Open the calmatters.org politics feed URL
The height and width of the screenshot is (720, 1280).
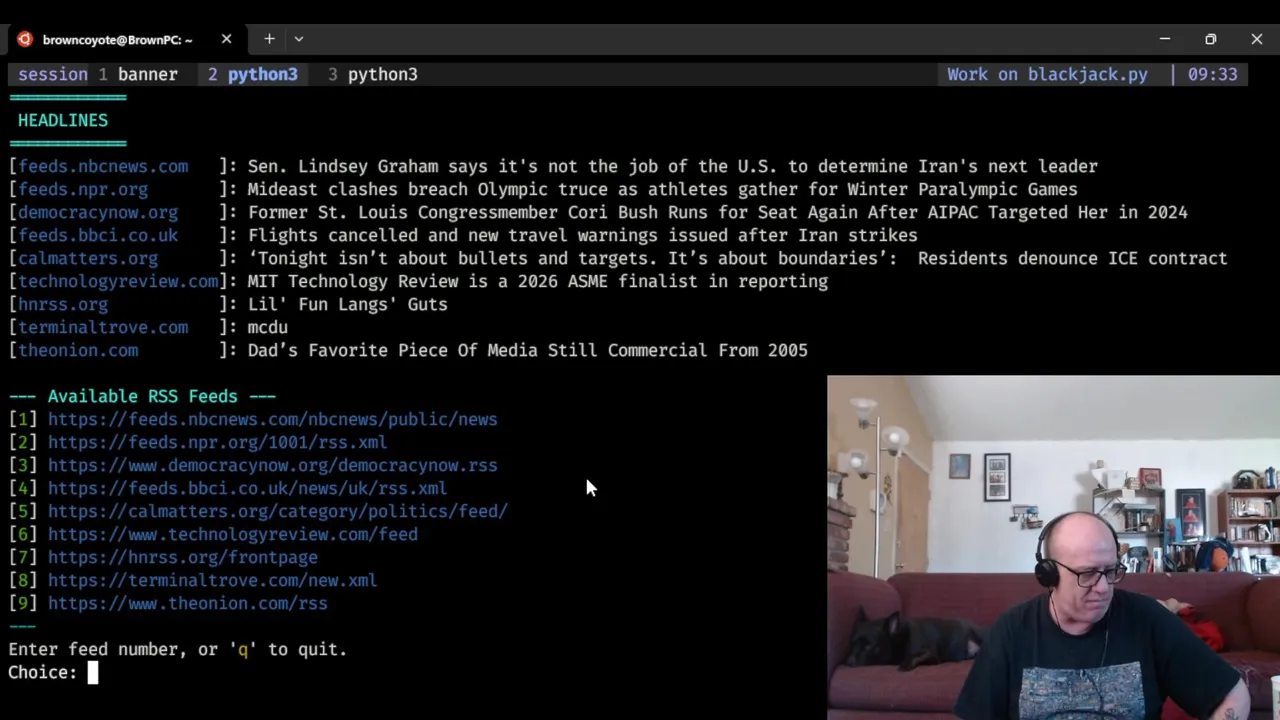277,511
